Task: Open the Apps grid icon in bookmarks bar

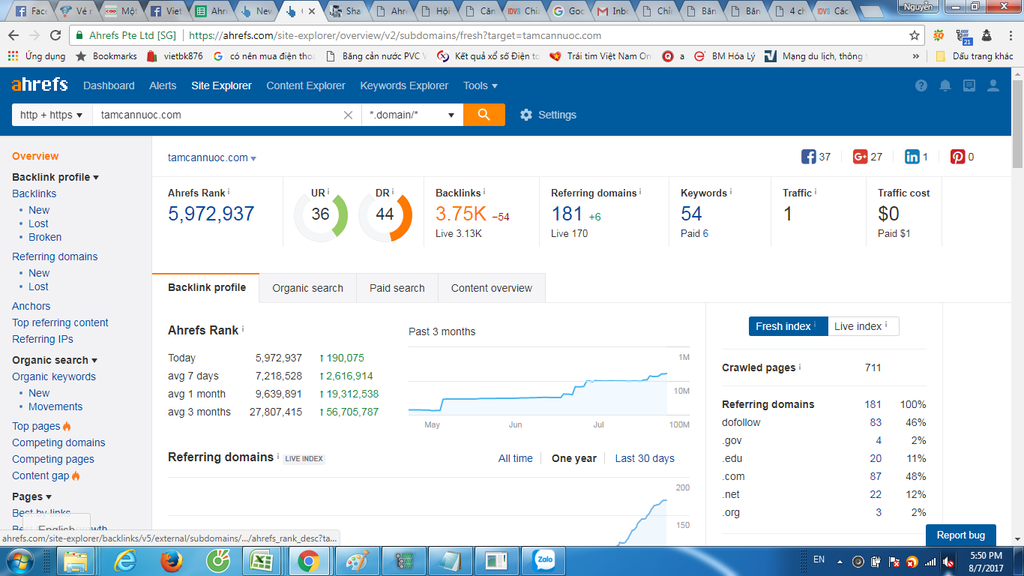Action: click(13, 56)
